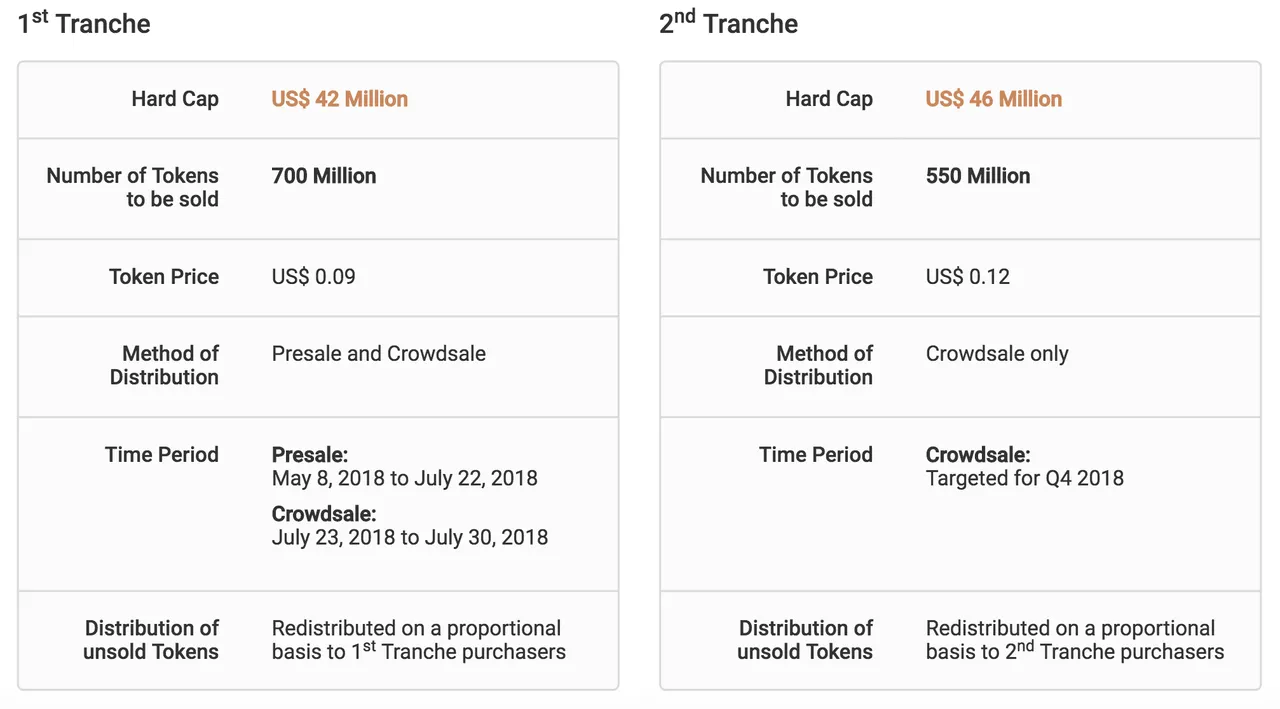1280x709 pixels.
Task: Click the 2nd Tranche Token Price label
Action: pos(818,277)
